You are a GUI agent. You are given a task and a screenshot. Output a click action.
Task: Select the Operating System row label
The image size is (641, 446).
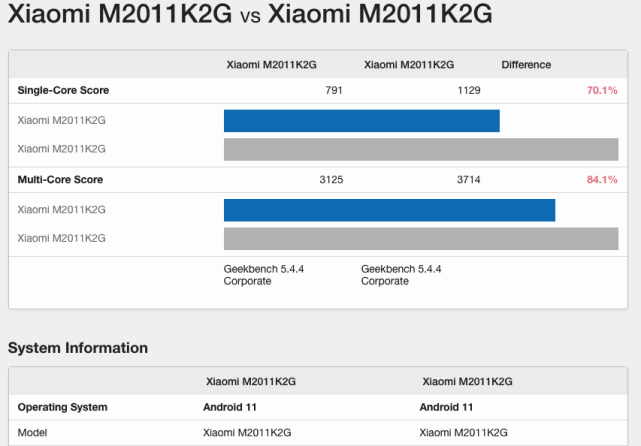click(x=62, y=407)
